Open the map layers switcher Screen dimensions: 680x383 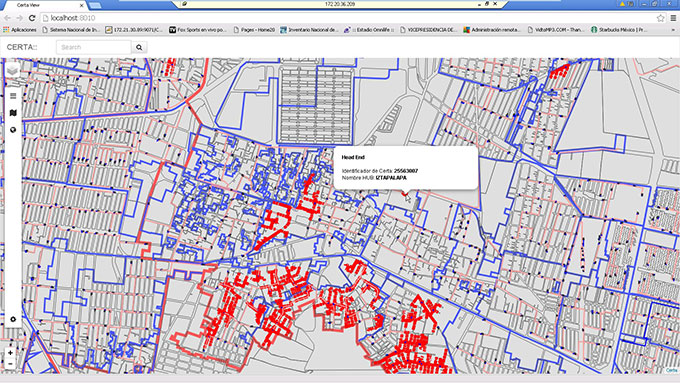click(13, 70)
